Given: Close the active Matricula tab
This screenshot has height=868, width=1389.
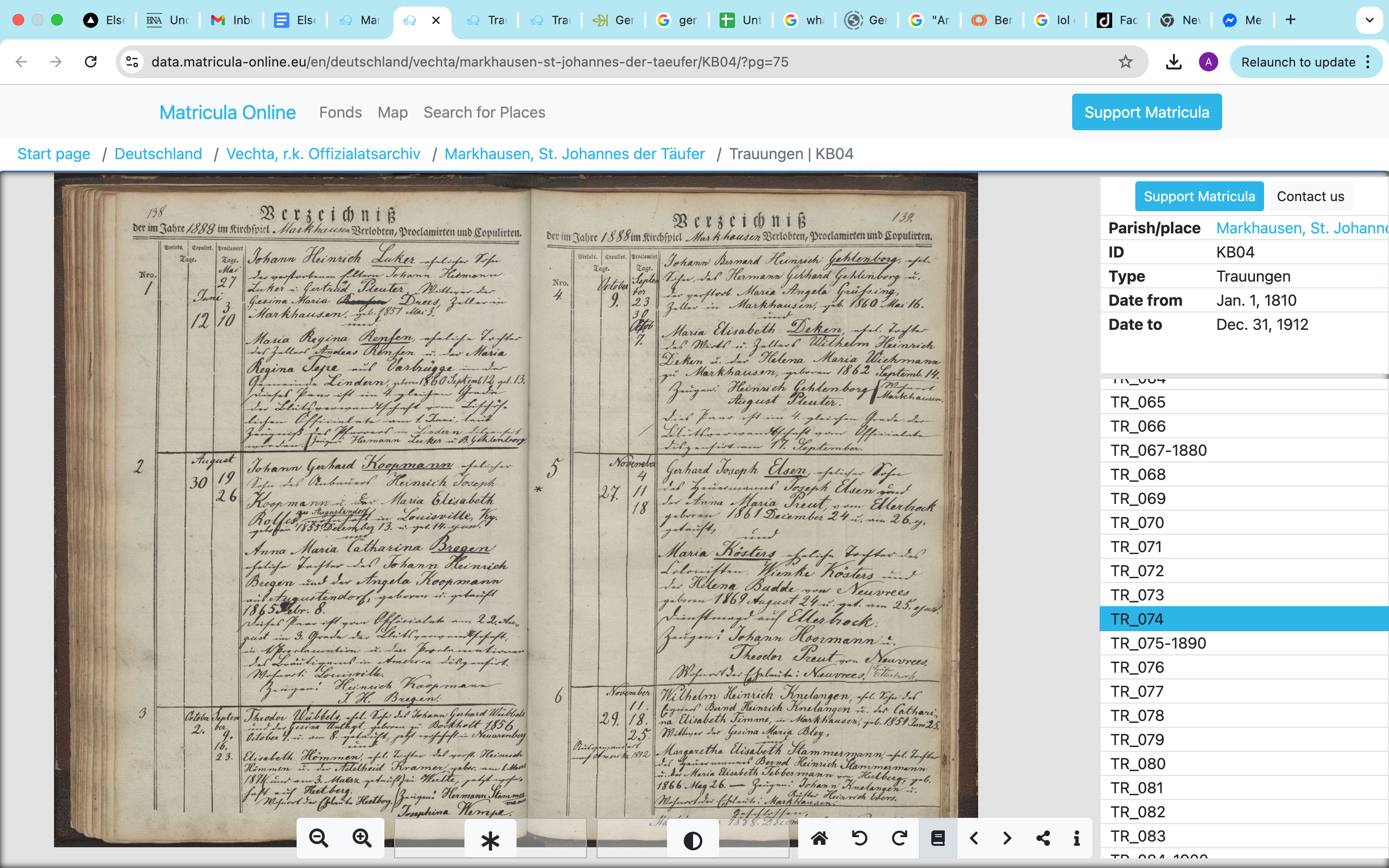Looking at the screenshot, I should pos(436,20).
